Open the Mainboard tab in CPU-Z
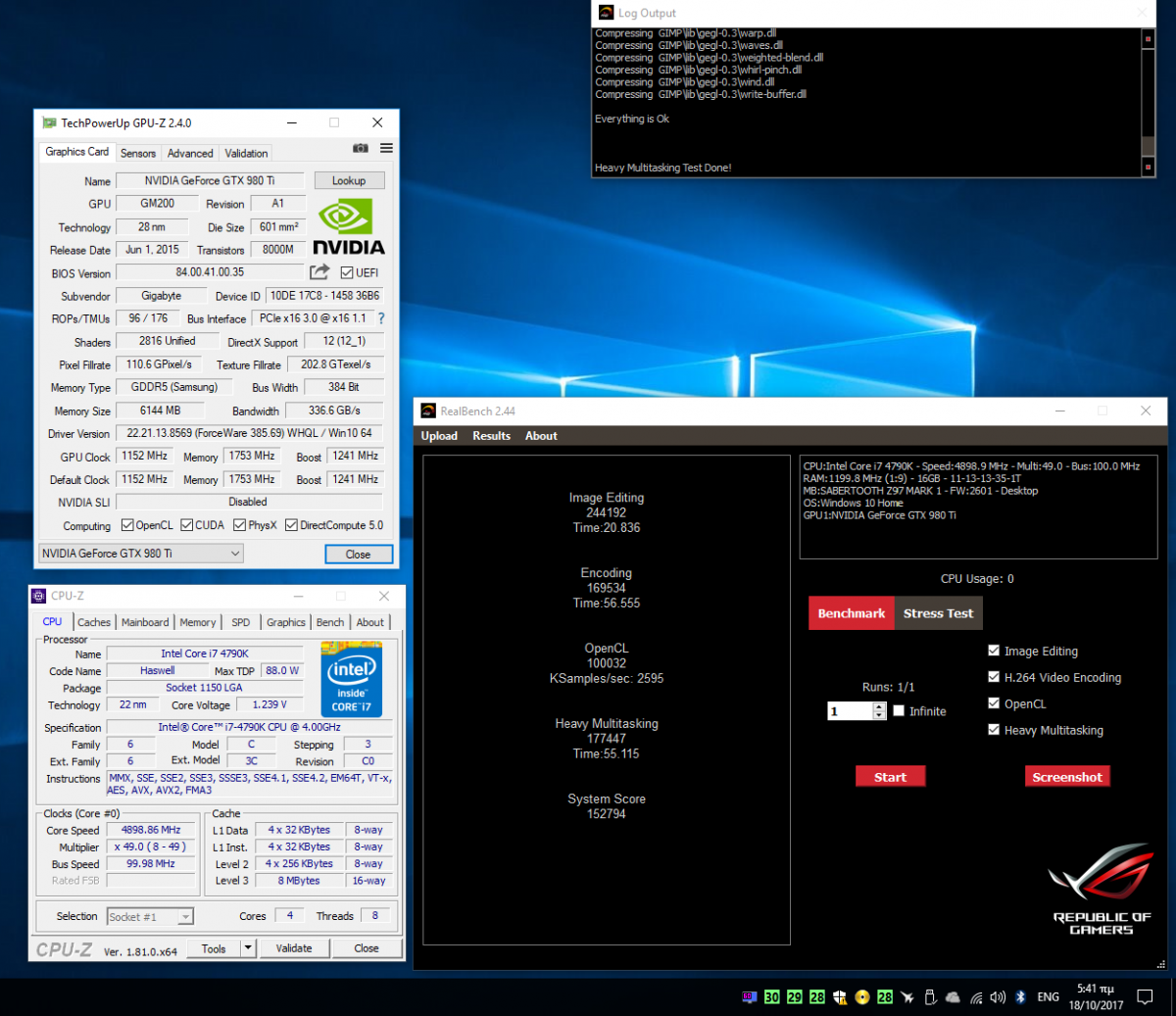Screen dimensions: 1176x1016 tap(145, 622)
